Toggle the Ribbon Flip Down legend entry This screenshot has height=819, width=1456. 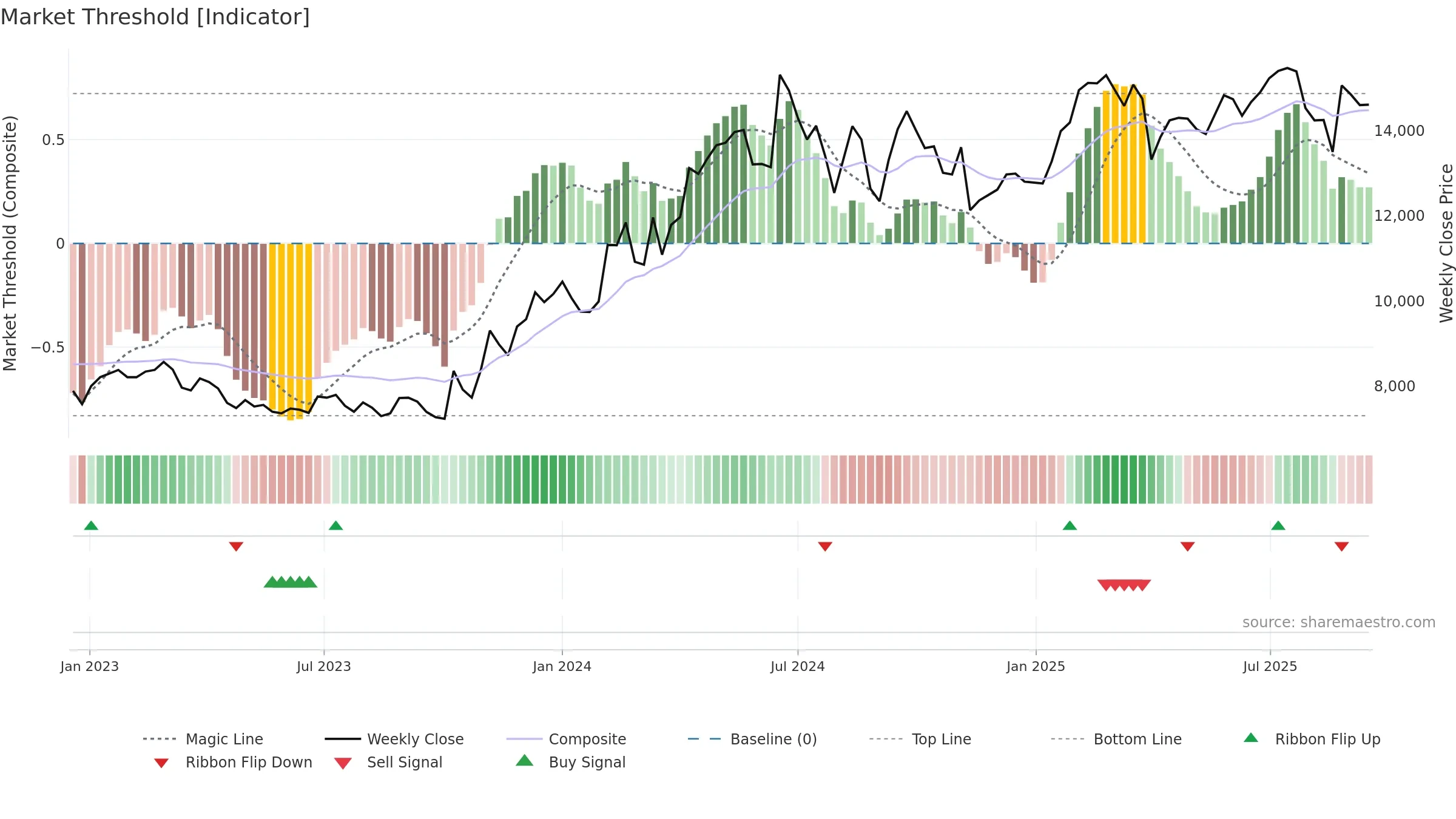(x=232, y=762)
